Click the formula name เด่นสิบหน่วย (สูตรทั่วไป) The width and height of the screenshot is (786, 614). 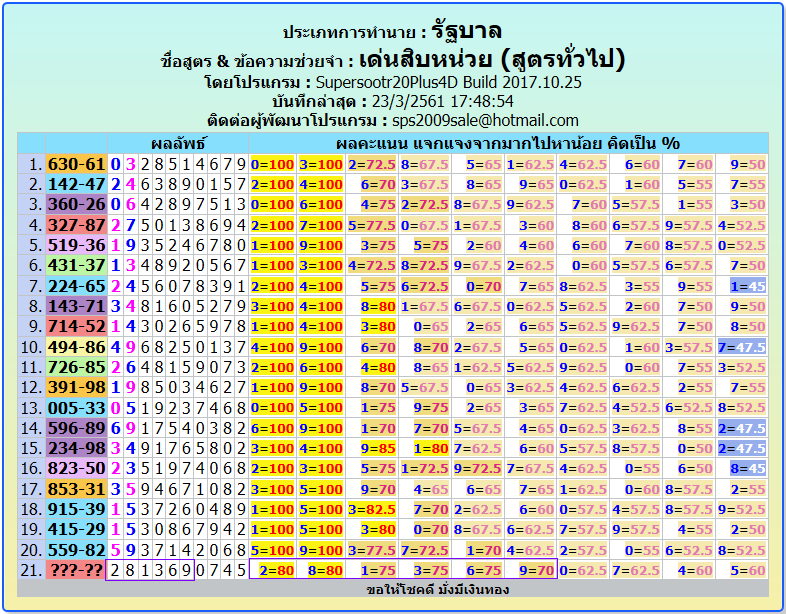491,59
